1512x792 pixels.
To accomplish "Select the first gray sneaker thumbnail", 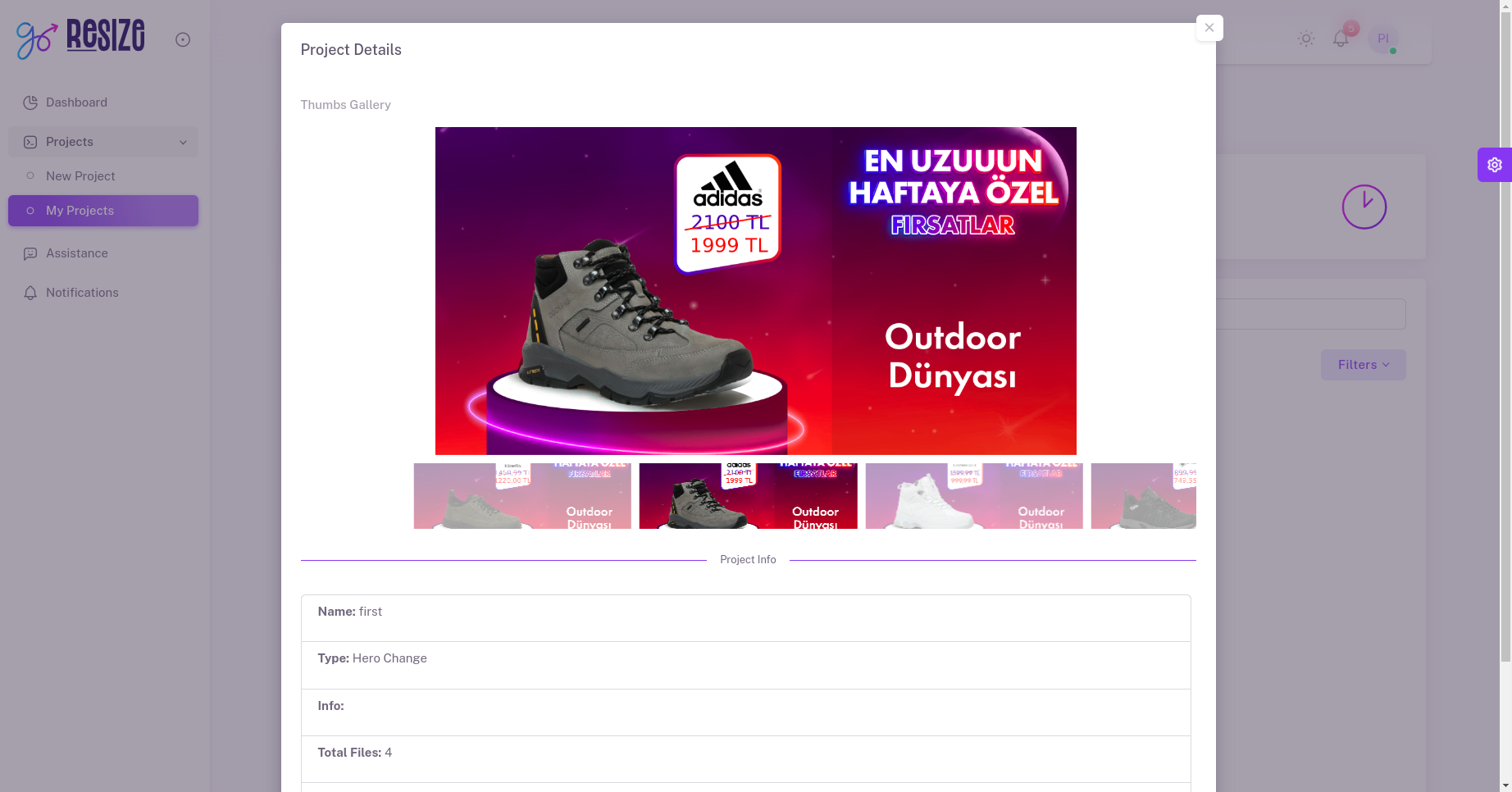I will coord(522,496).
